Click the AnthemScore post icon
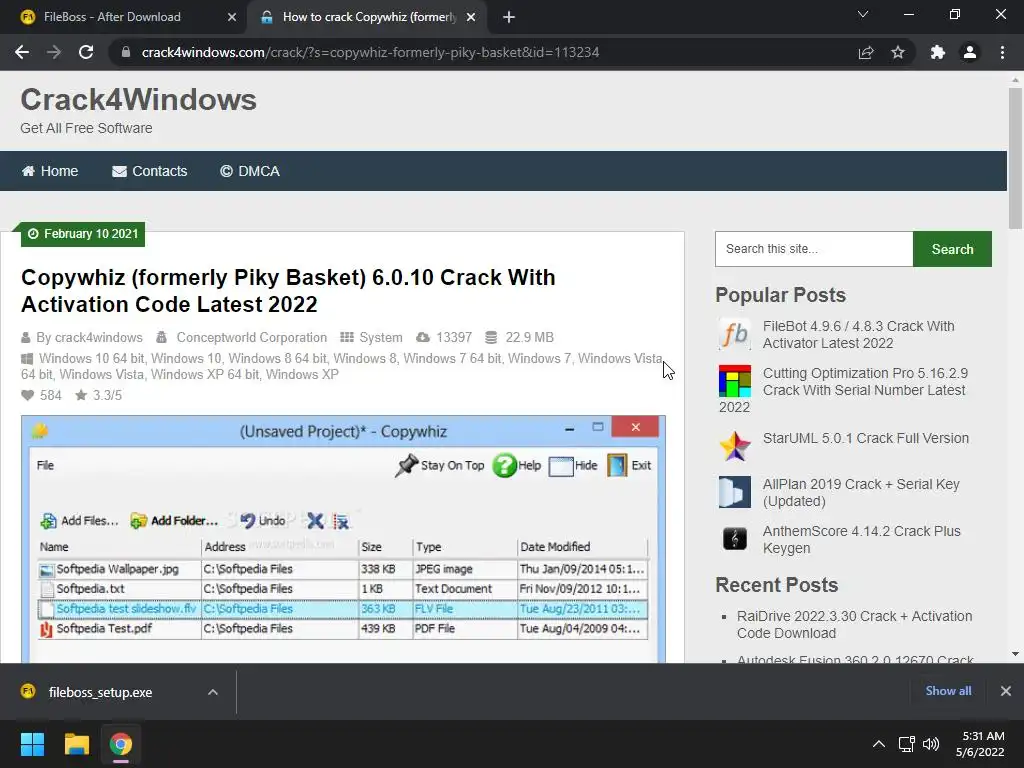 point(735,539)
